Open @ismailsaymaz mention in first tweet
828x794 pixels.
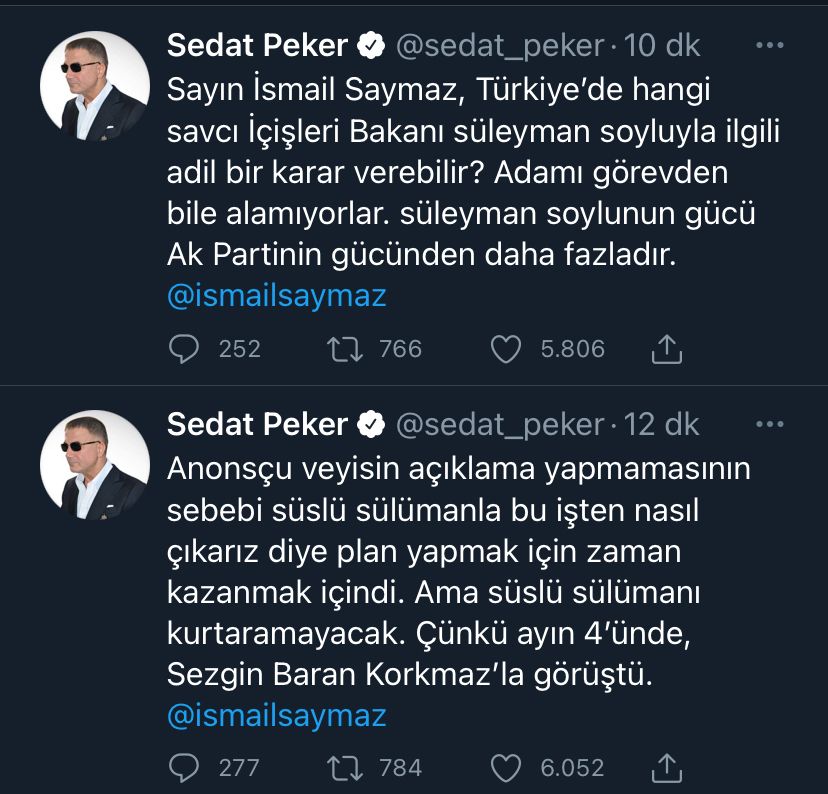click(277, 296)
